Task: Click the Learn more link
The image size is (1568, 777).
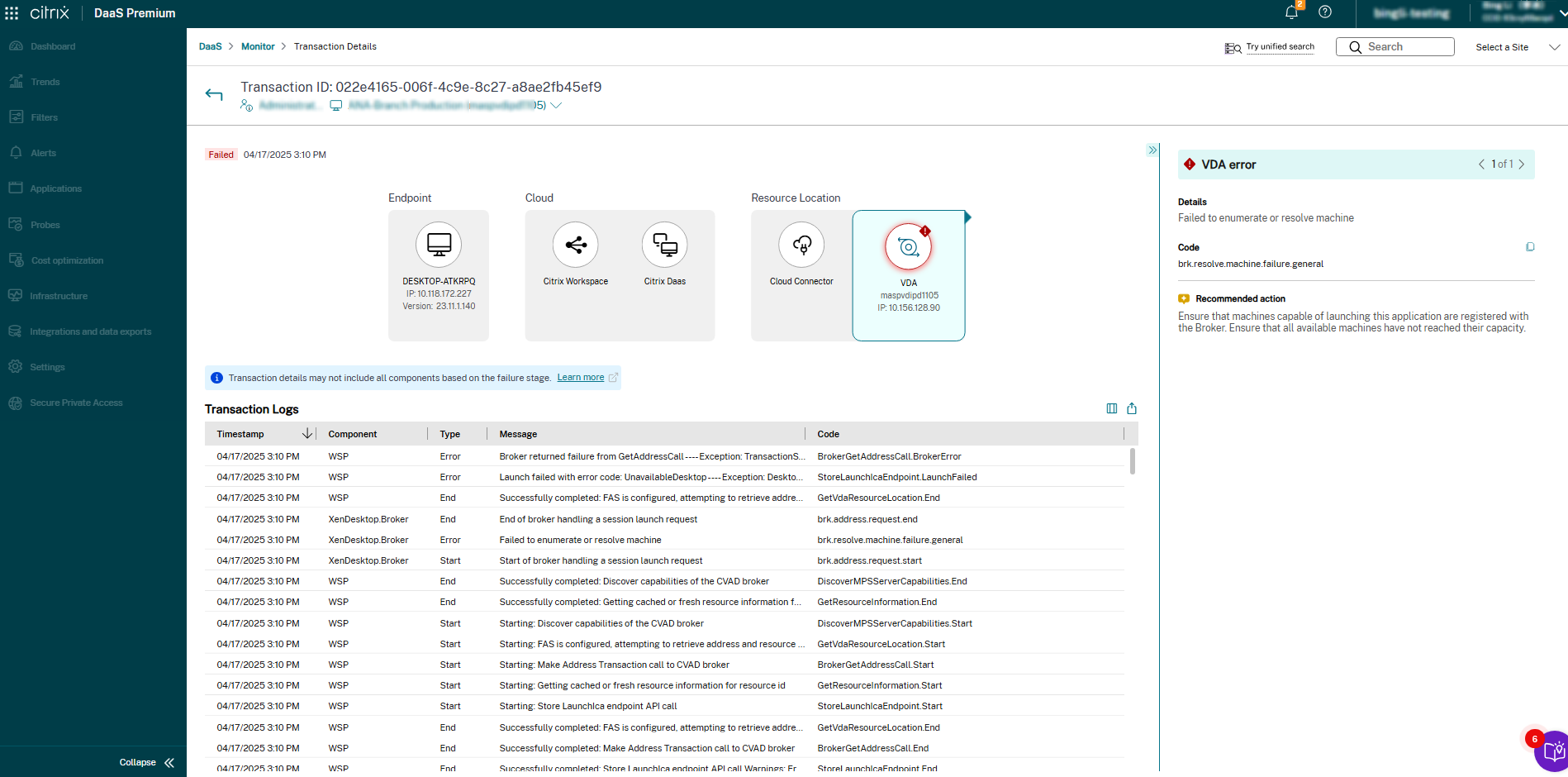Action: [x=580, y=378]
